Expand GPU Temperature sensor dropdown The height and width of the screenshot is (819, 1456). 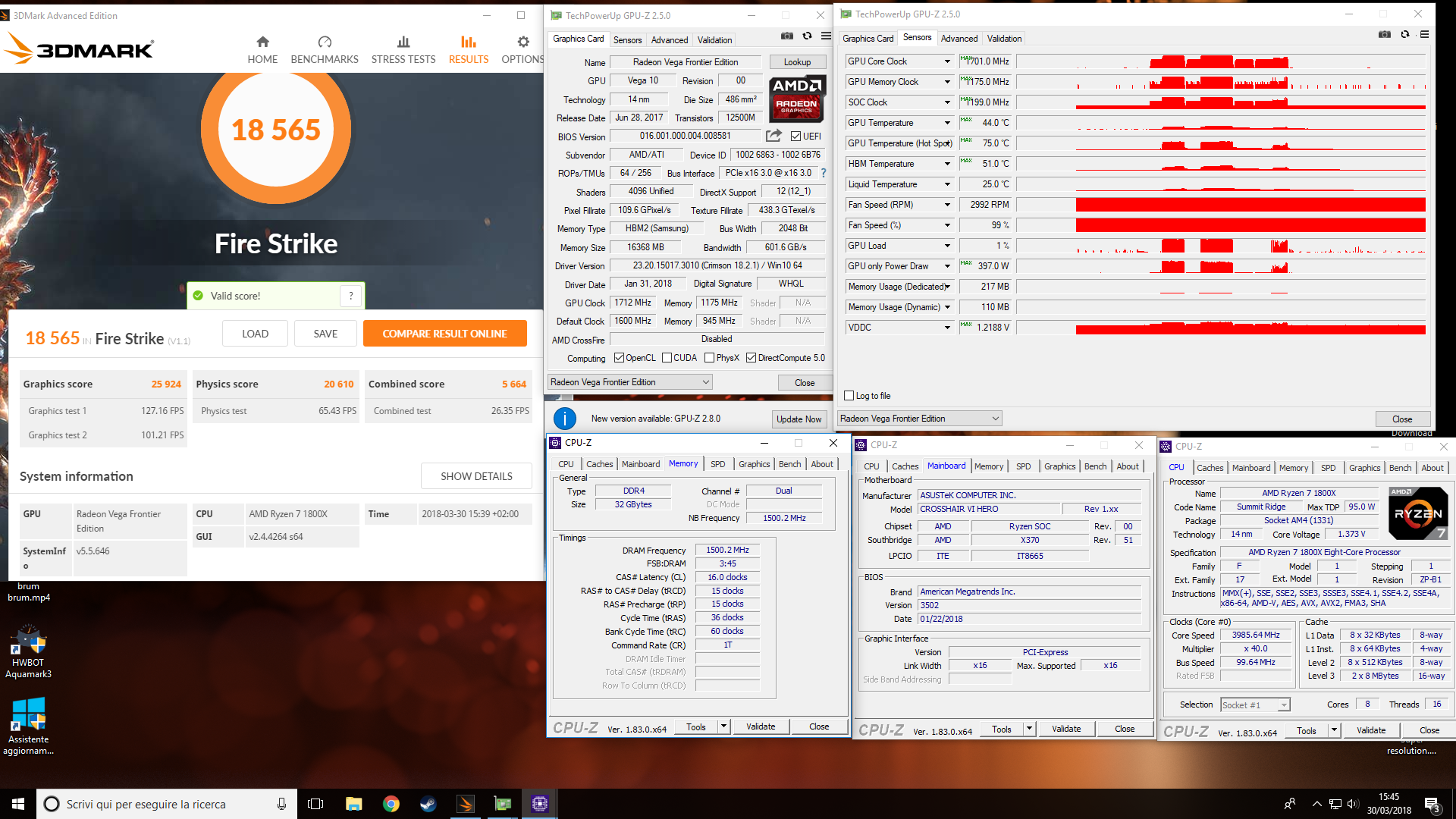click(947, 123)
